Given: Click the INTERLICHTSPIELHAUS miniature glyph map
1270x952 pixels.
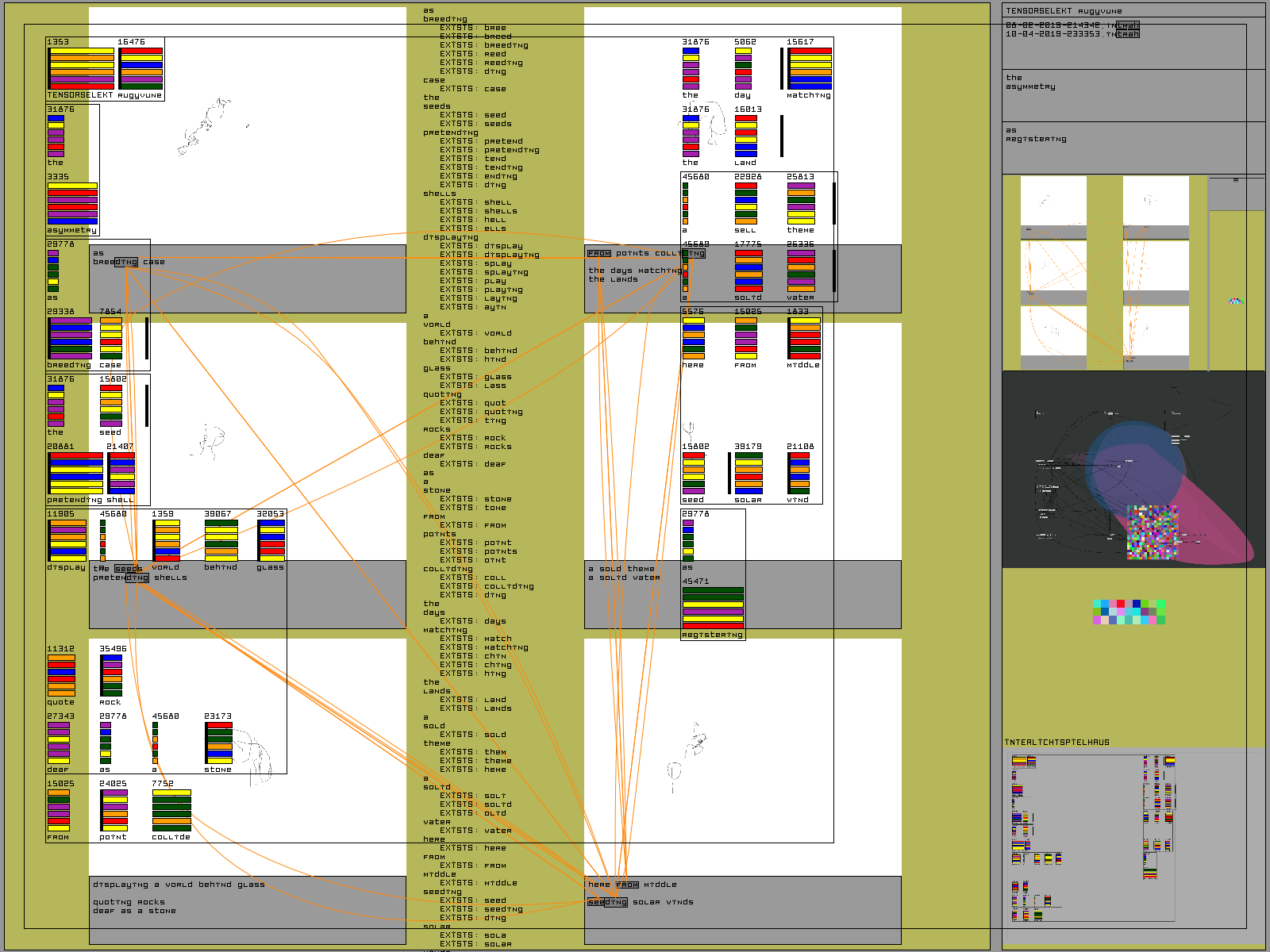Looking at the screenshot, I should pyautogui.click(x=1093, y=838).
